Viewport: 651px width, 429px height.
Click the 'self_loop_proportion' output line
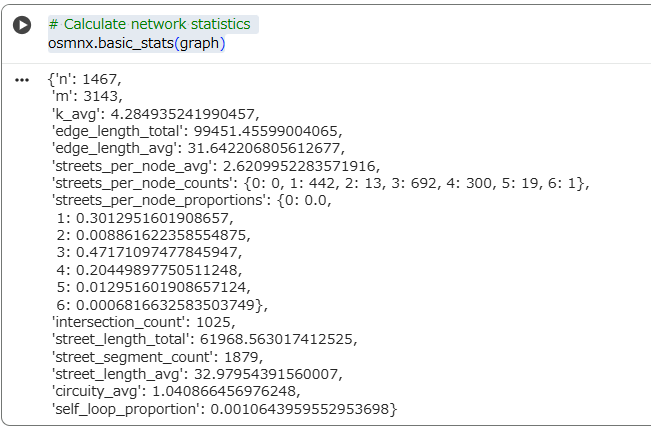pyautogui.click(x=224, y=409)
